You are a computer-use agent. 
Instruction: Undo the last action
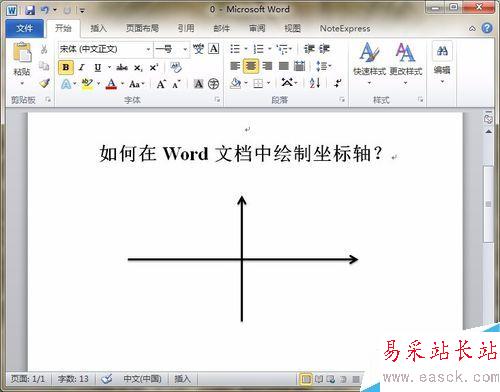[45, 10]
